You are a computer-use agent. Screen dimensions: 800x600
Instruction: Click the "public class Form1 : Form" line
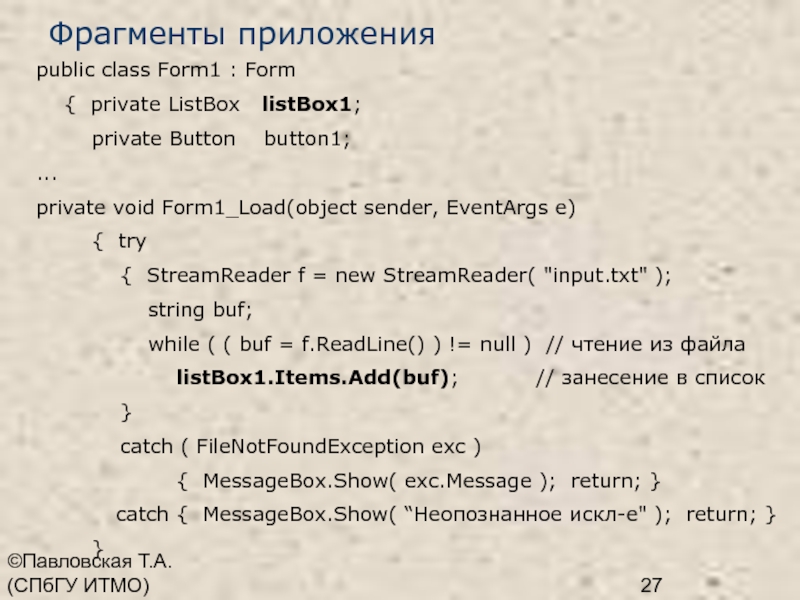coord(166,71)
